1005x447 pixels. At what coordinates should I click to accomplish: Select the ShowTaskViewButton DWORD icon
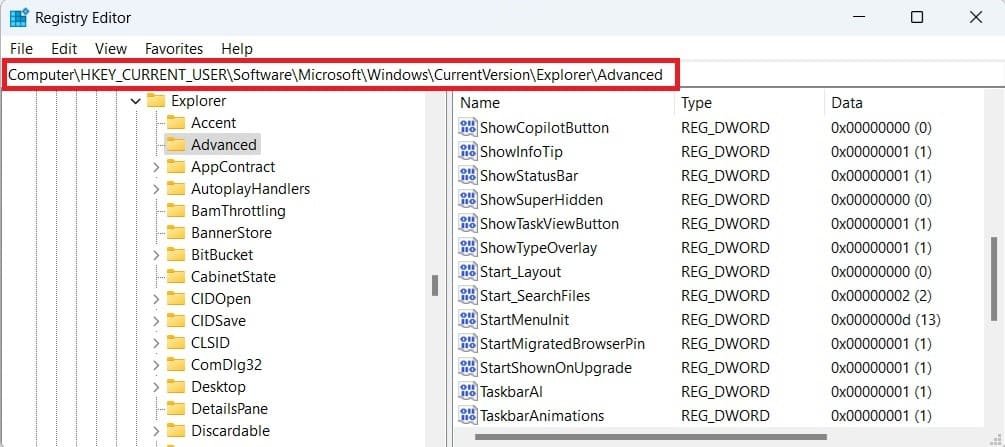click(x=468, y=224)
